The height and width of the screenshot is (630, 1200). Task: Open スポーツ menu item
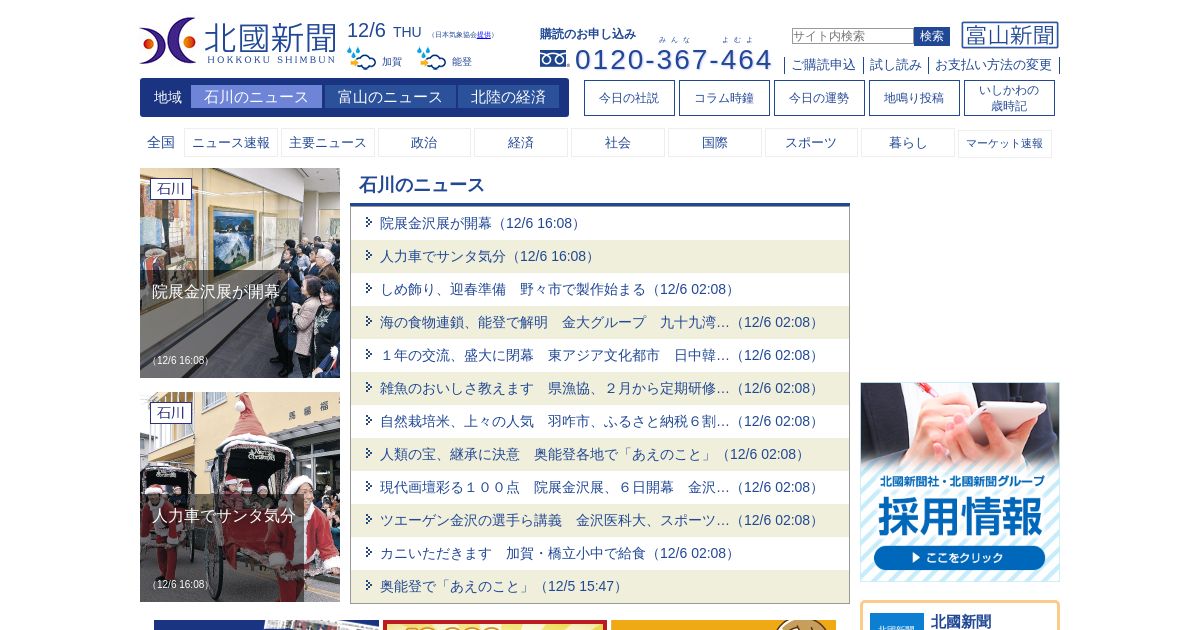(811, 143)
